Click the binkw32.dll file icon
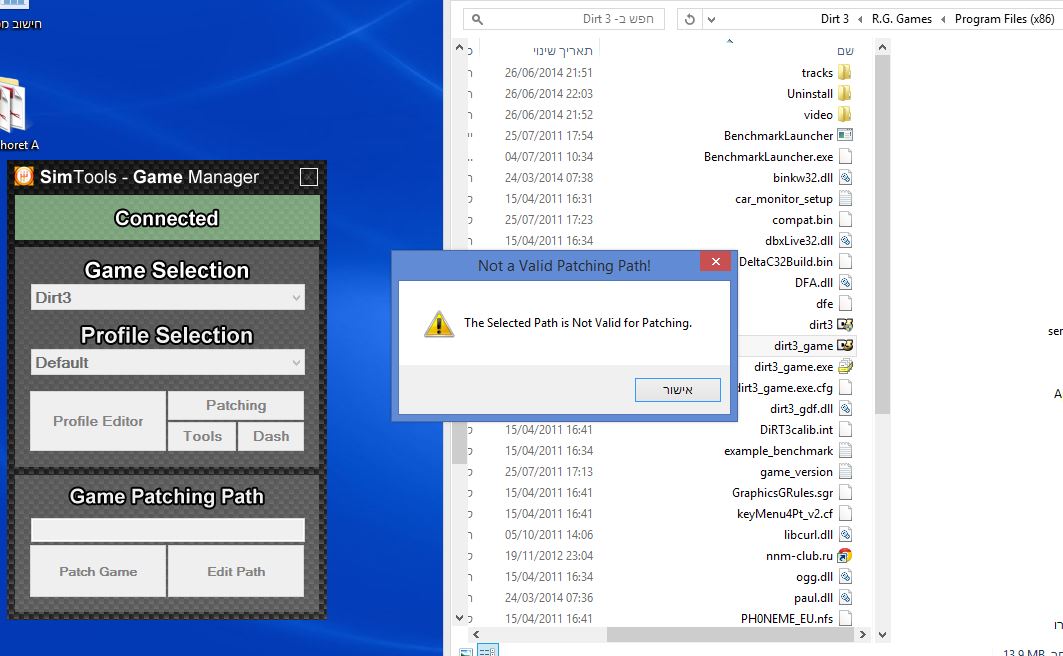 click(845, 177)
